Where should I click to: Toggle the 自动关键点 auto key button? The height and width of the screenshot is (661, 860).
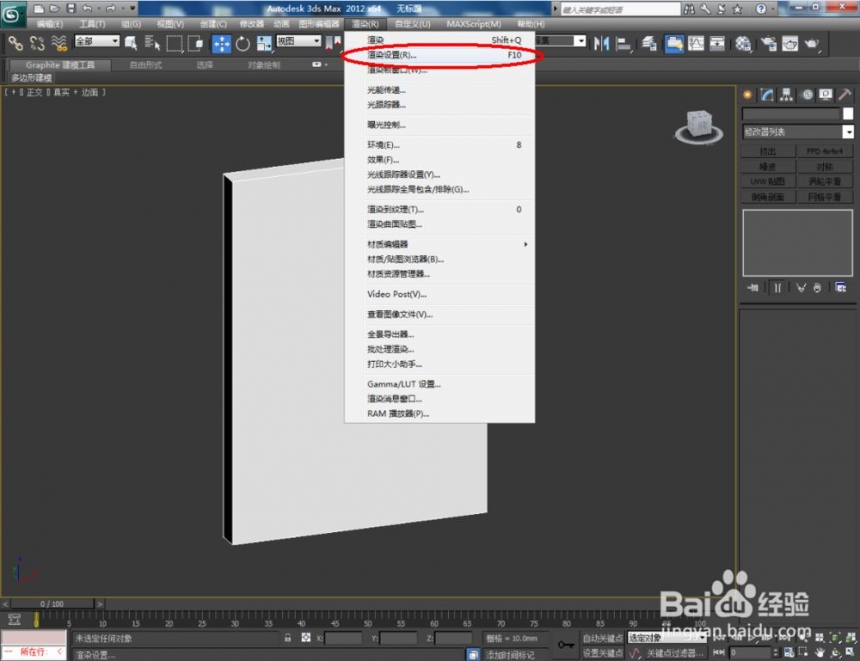point(603,638)
